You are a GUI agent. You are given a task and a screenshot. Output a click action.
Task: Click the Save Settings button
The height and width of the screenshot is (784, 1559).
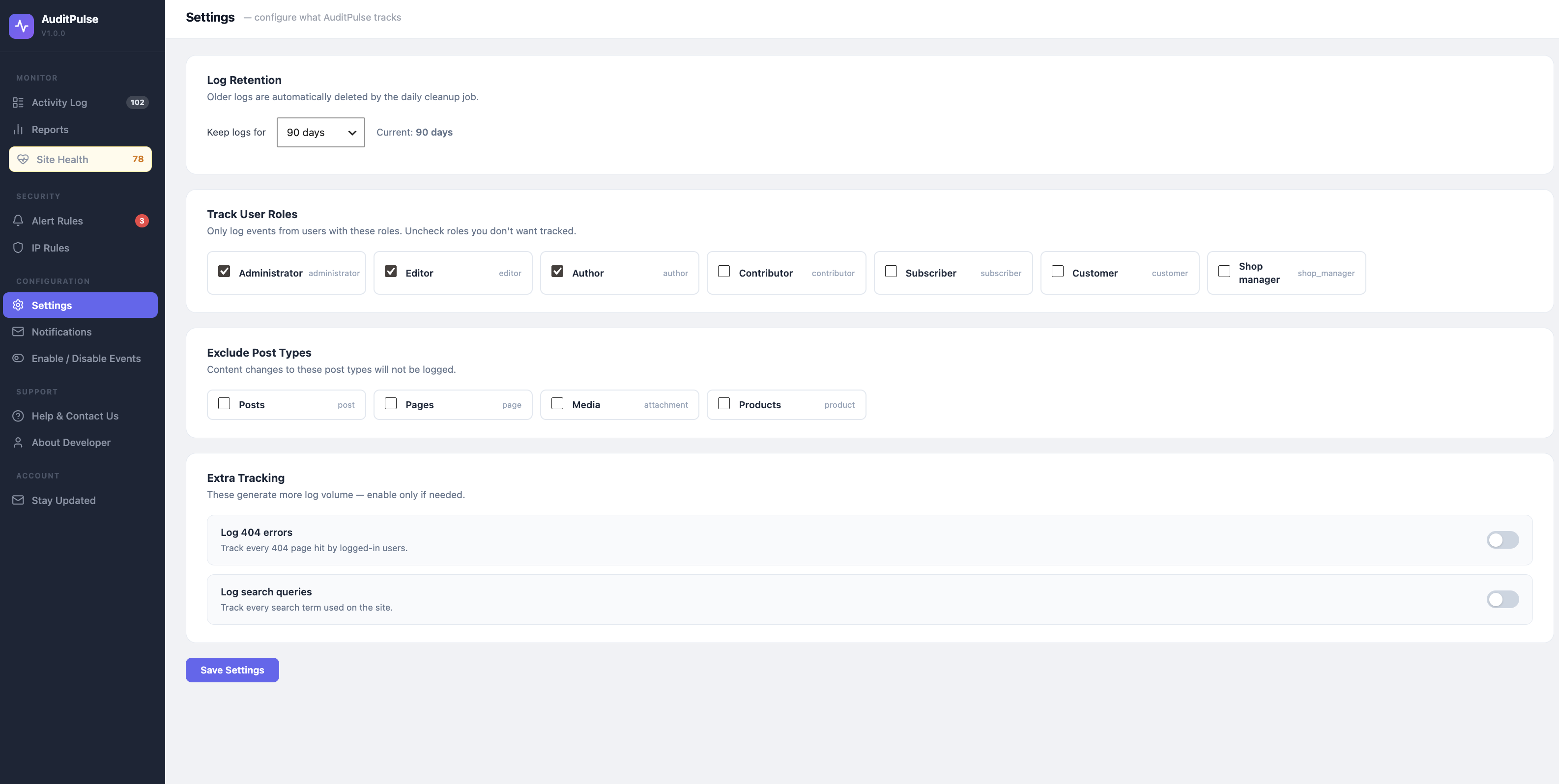point(232,670)
